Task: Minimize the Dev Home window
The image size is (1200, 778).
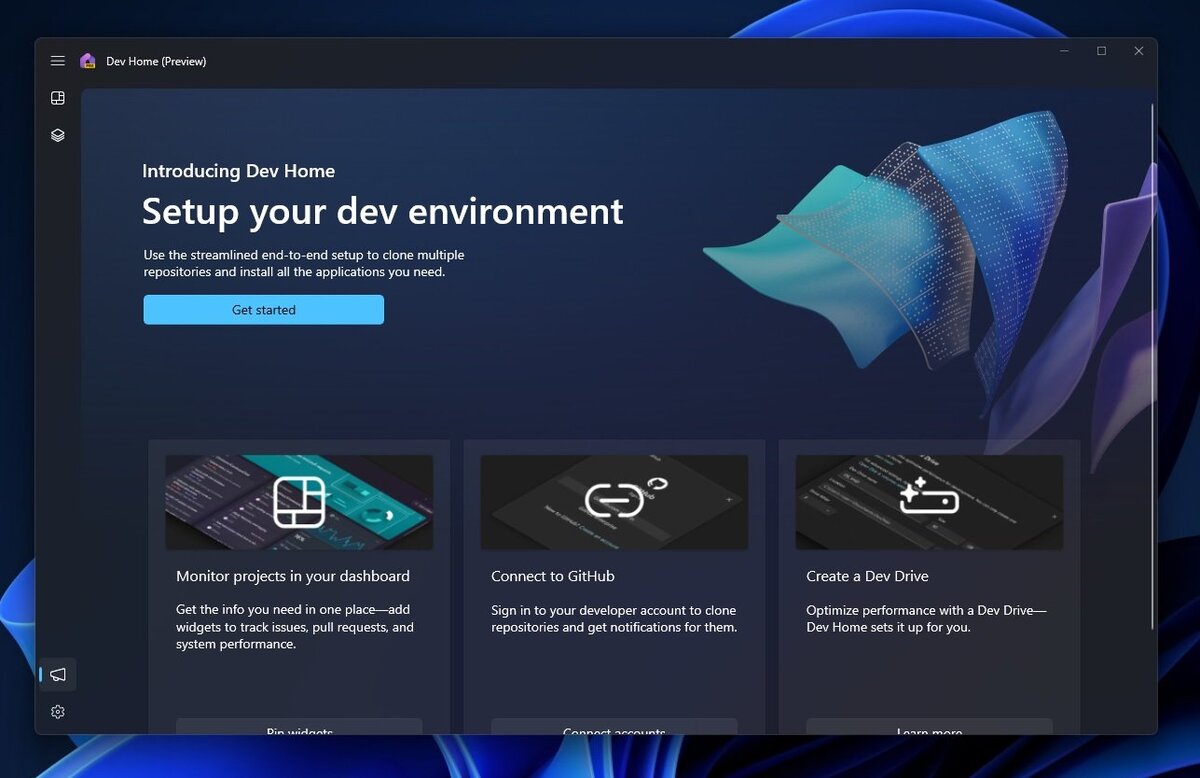Action: coord(1064,51)
